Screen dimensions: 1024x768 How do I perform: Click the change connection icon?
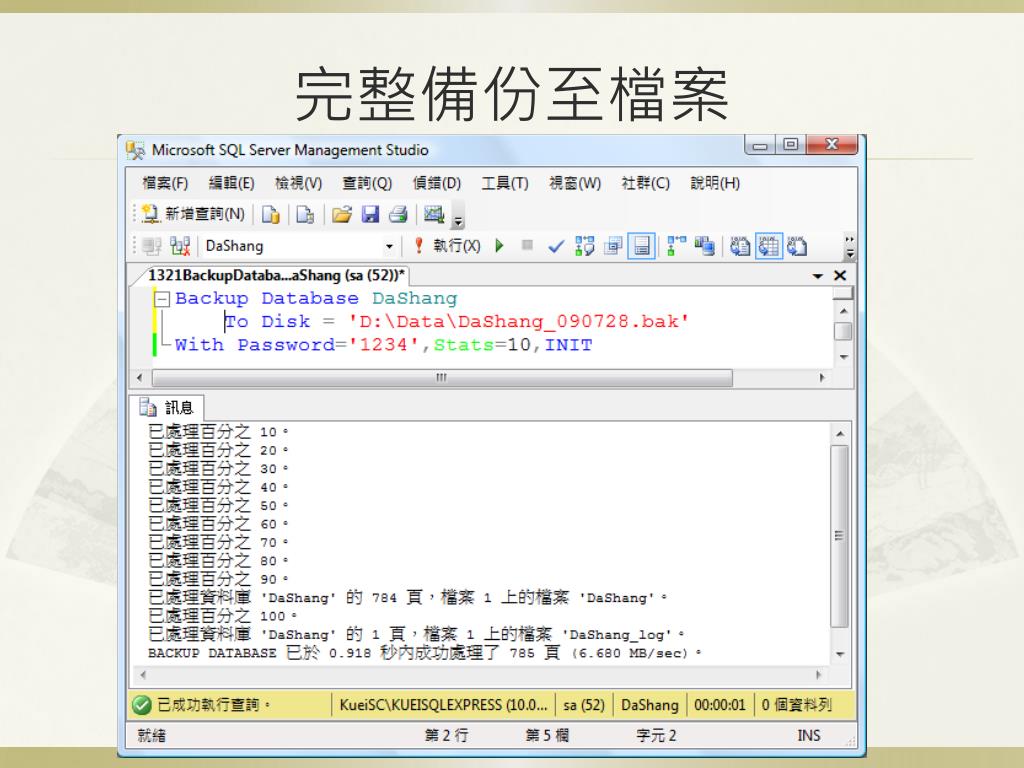coord(180,246)
